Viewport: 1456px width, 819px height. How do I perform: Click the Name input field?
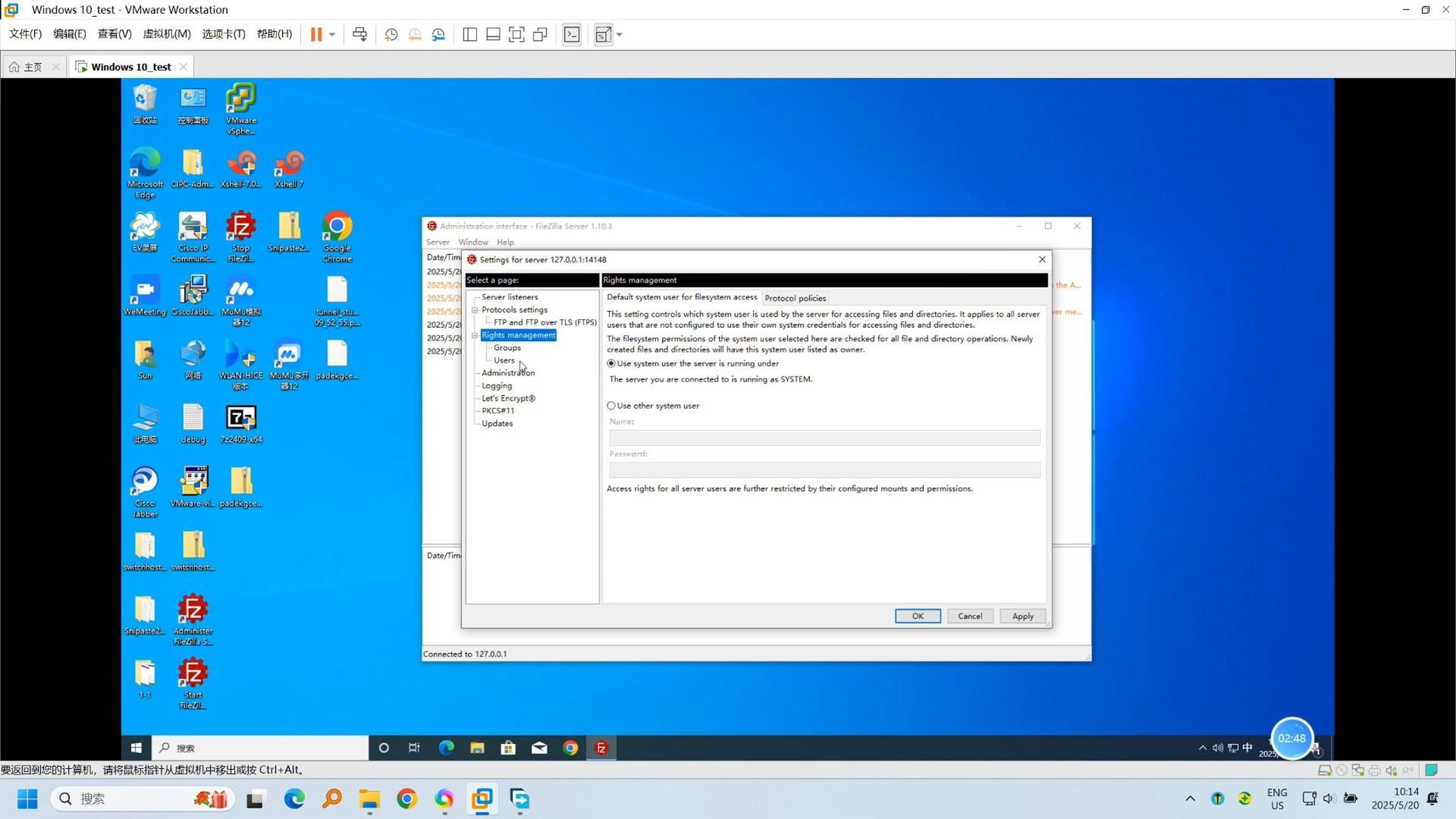(825, 437)
